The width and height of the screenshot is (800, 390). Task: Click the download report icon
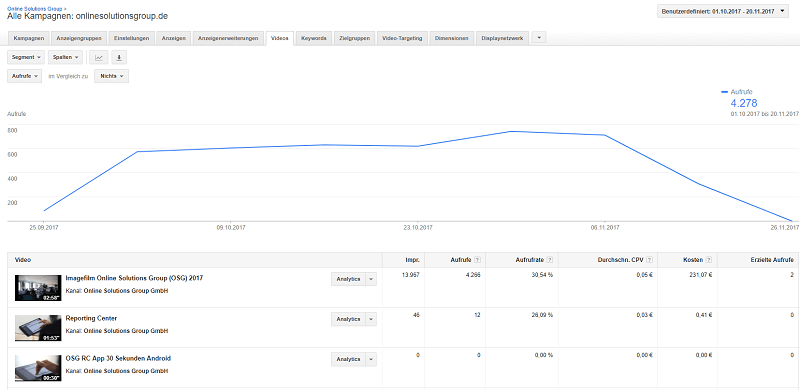point(119,57)
